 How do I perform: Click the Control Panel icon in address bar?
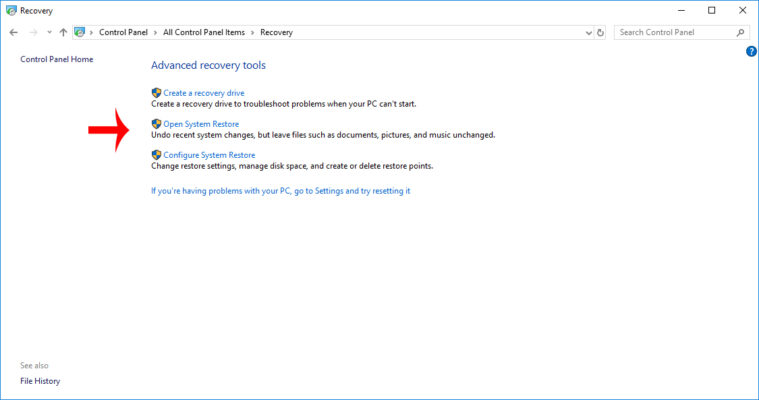click(x=79, y=32)
